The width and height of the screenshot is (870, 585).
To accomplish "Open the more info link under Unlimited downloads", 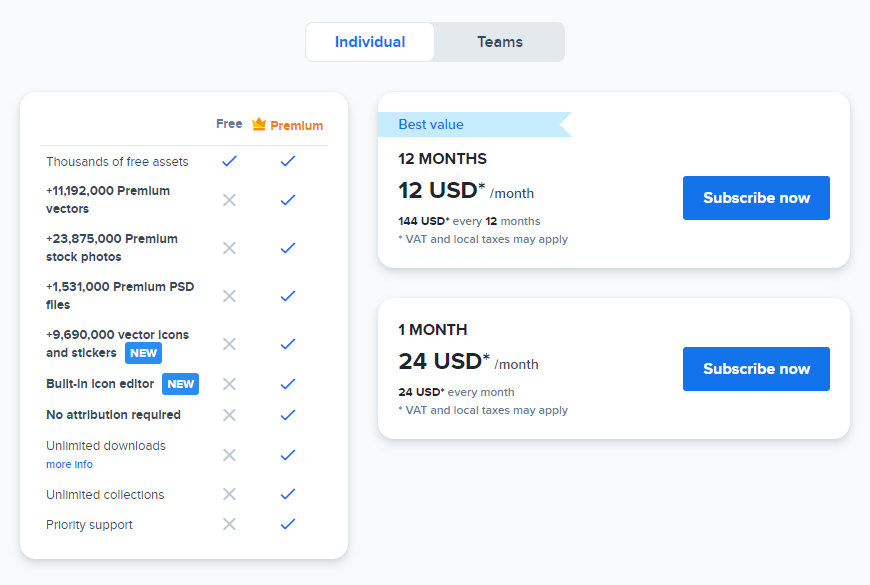I will (x=69, y=464).
